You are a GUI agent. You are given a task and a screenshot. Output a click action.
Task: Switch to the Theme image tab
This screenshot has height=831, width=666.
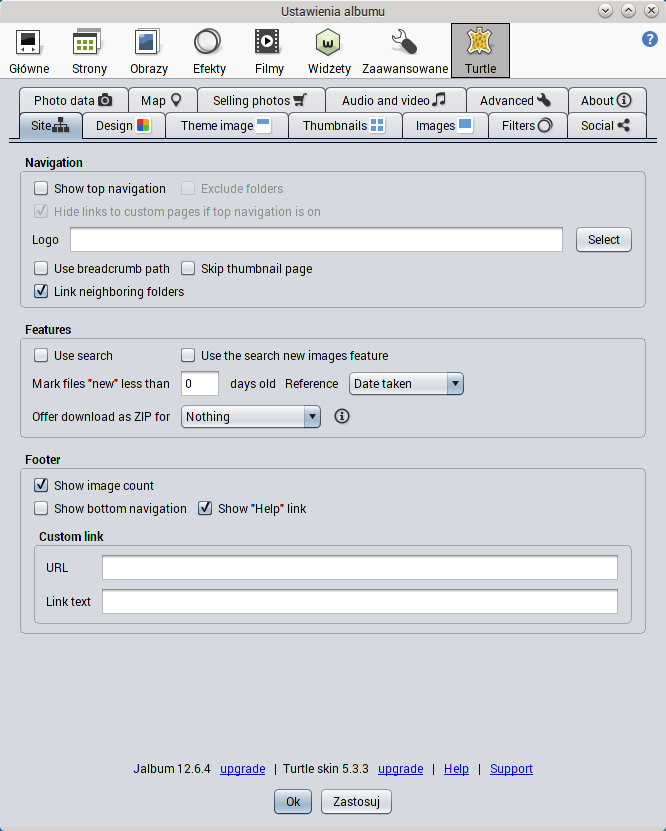pos(227,126)
